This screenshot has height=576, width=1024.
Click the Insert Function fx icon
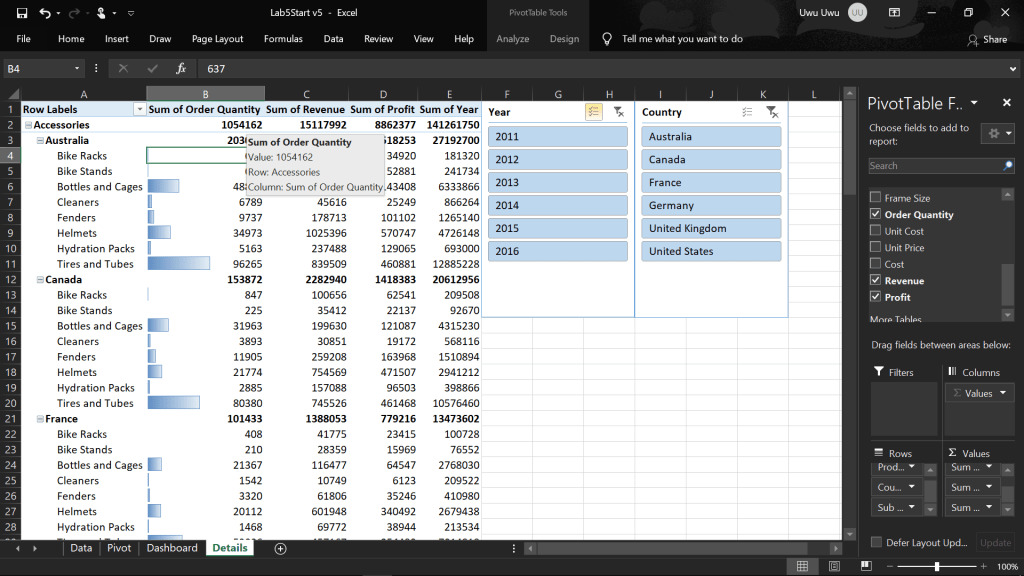(x=181, y=68)
